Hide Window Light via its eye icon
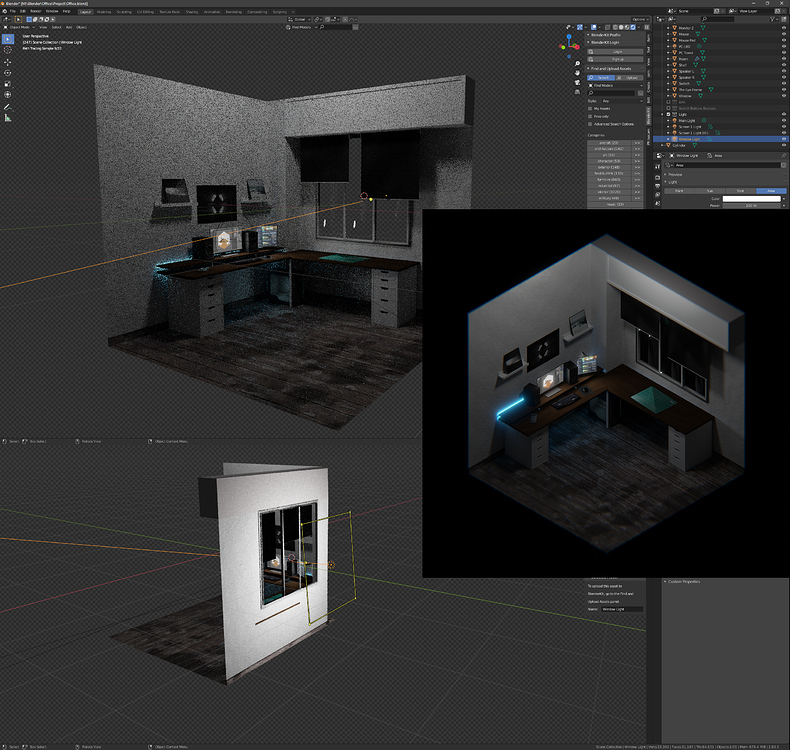 click(783, 139)
